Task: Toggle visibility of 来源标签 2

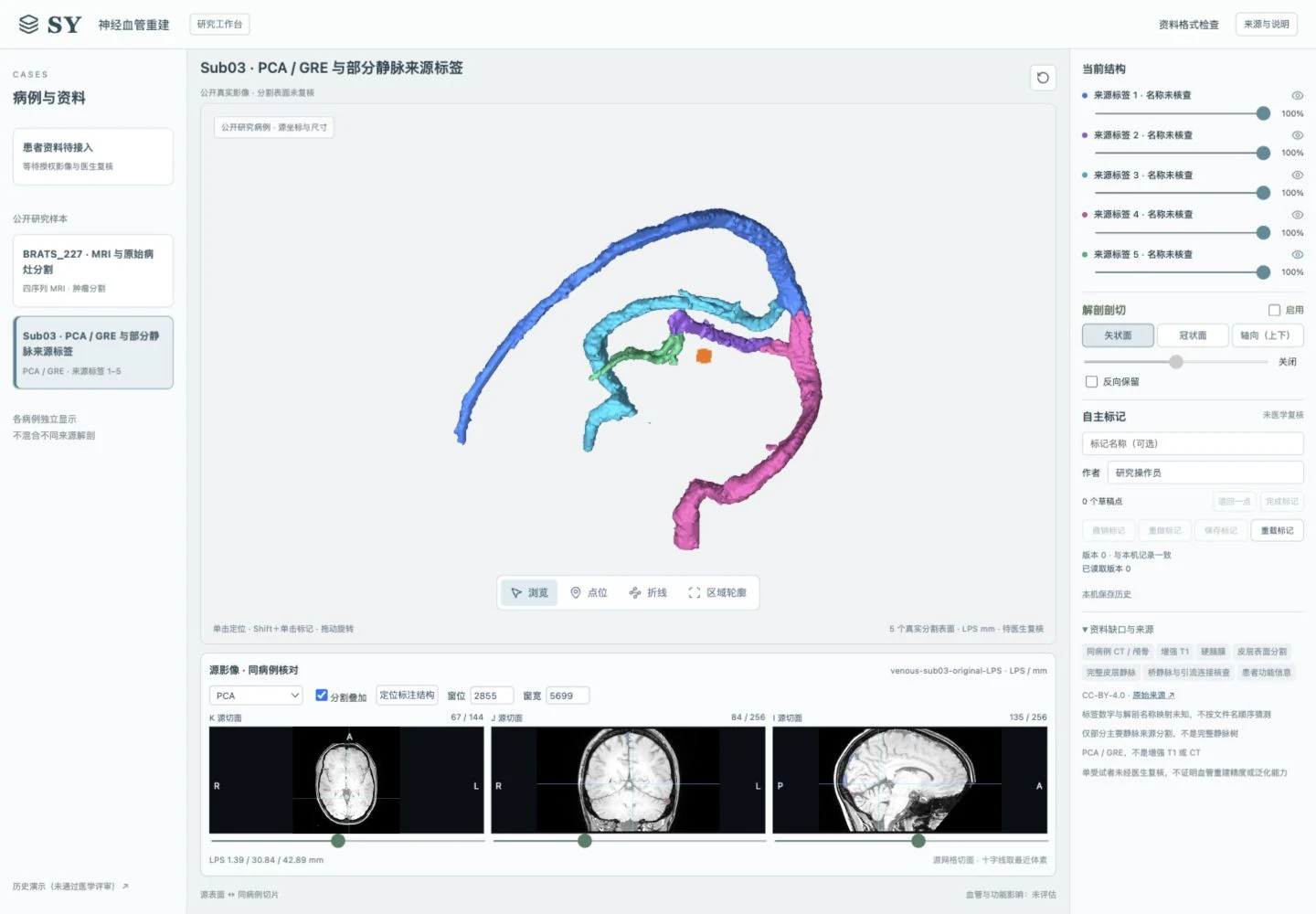Action: 1297,135
